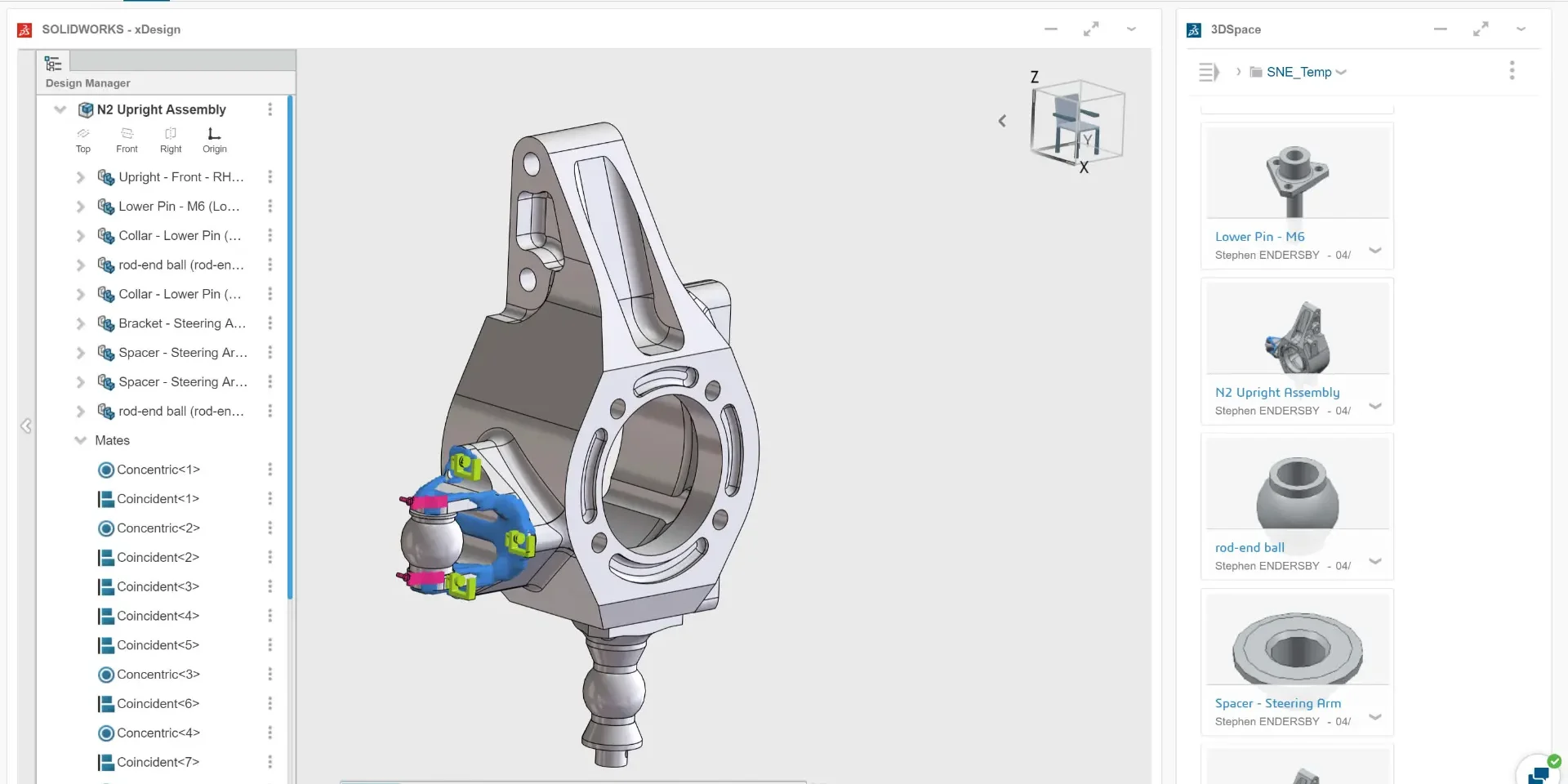Expand N2 Upright Assembly card chevron
Image resolution: width=1568 pixels, height=784 pixels.
click(x=1375, y=406)
